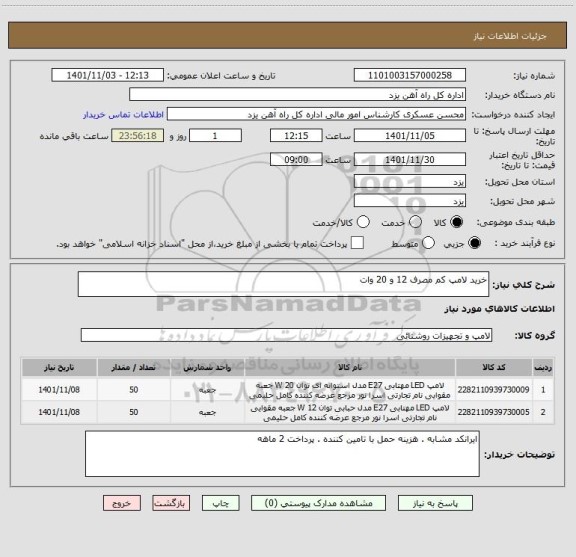
Task: Click the شماره نیاز field 1101003157000258
Action: coord(410,75)
